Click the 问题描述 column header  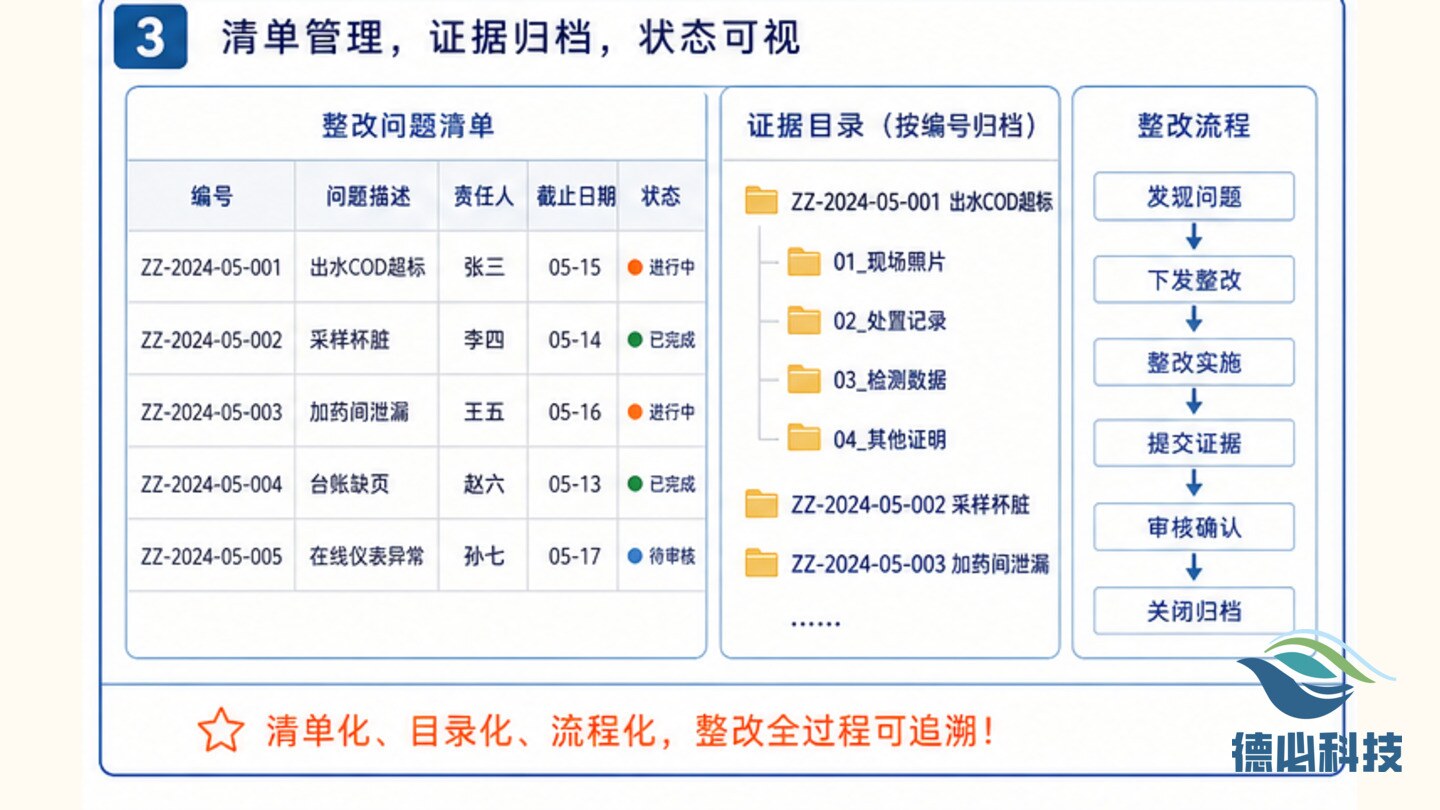tap(367, 197)
